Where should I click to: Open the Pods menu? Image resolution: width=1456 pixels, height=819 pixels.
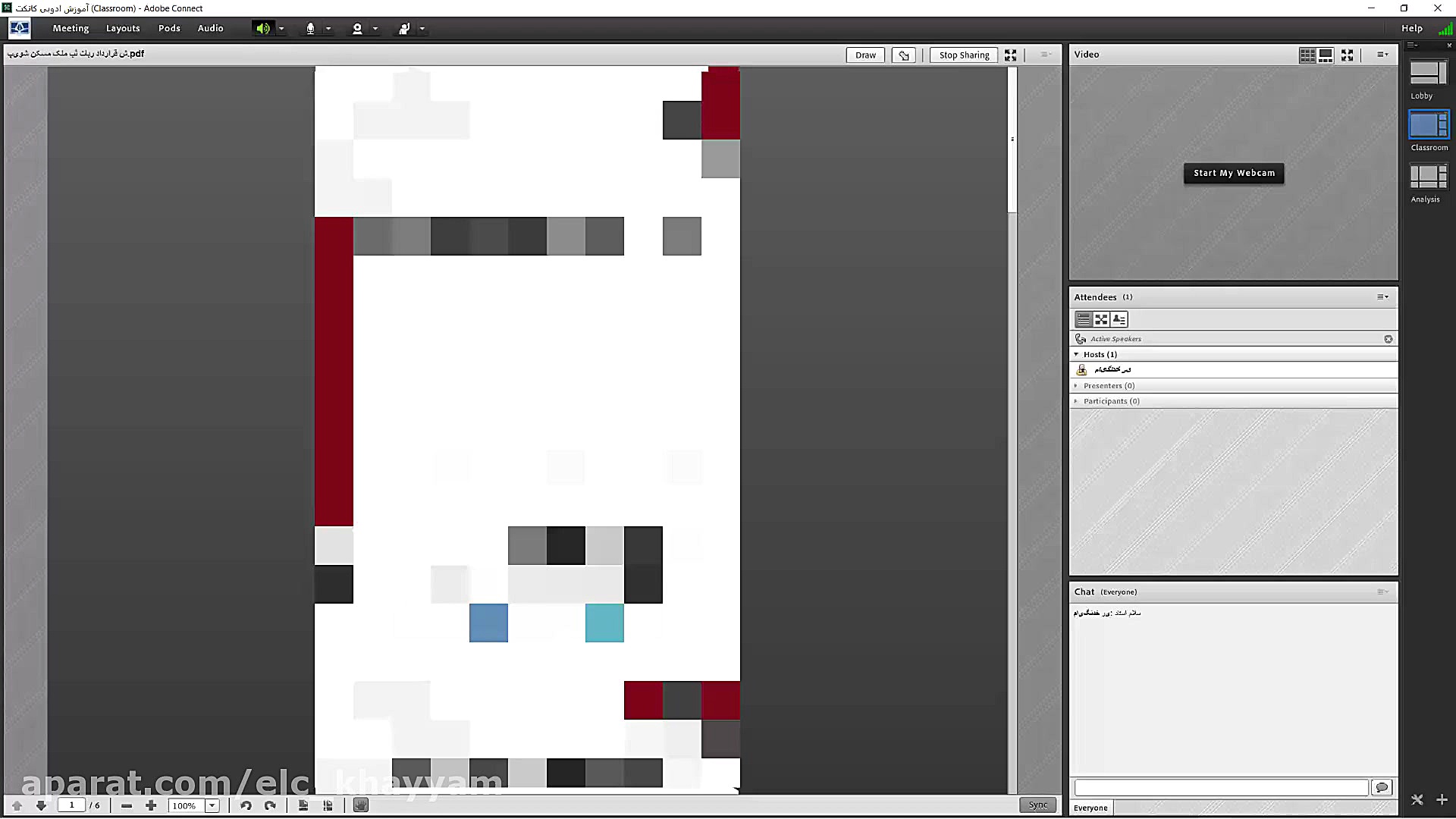169,28
